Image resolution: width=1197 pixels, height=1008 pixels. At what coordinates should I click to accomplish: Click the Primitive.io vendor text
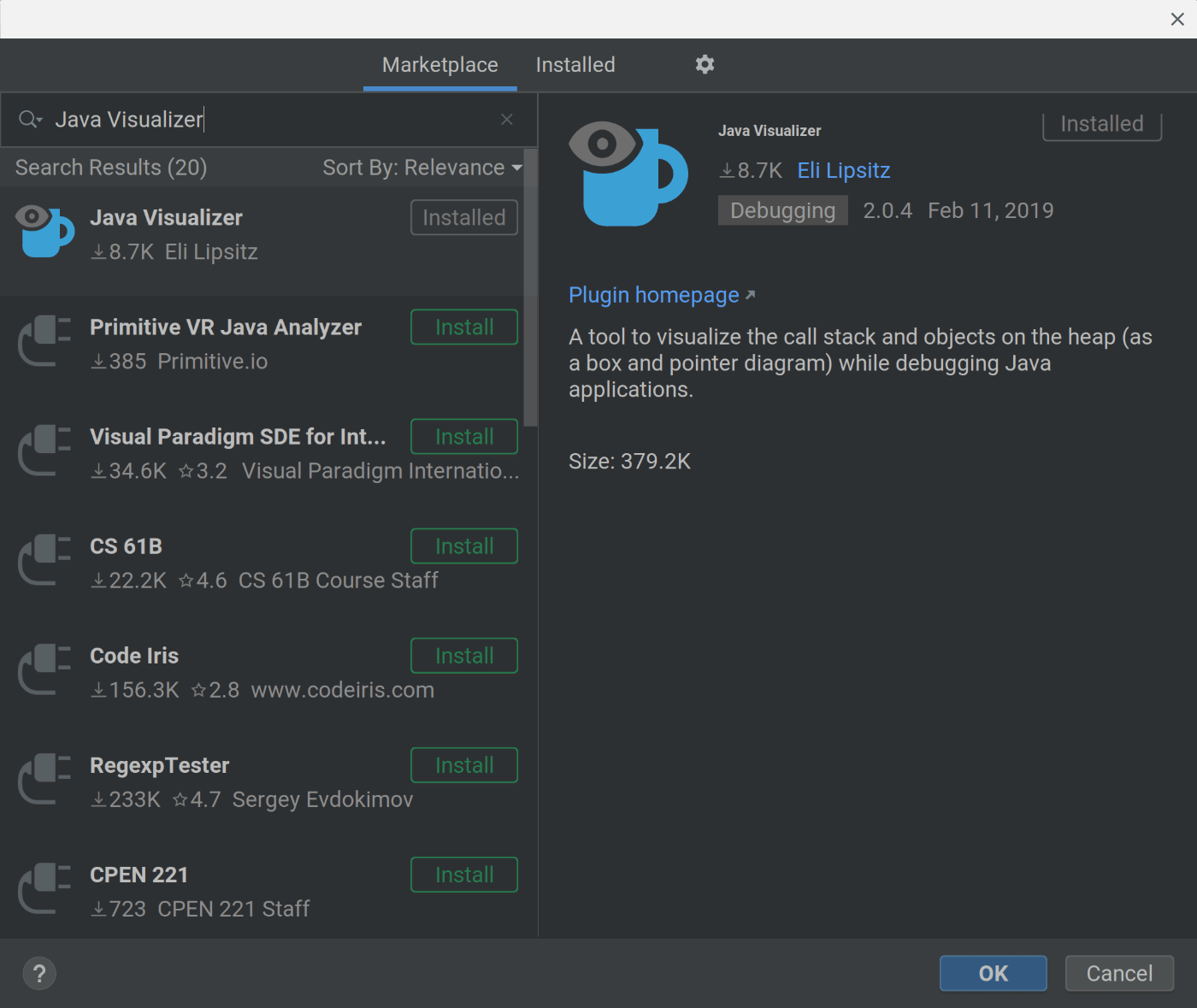(213, 362)
